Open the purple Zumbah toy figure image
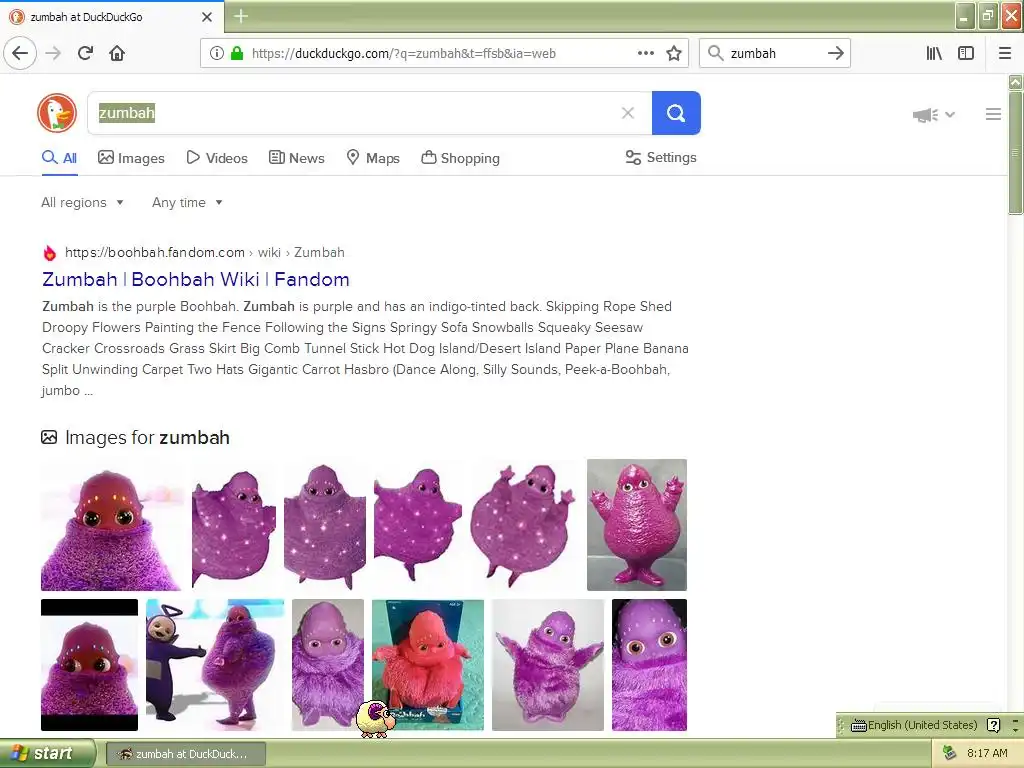The image size is (1024, 768). coord(637,525)
